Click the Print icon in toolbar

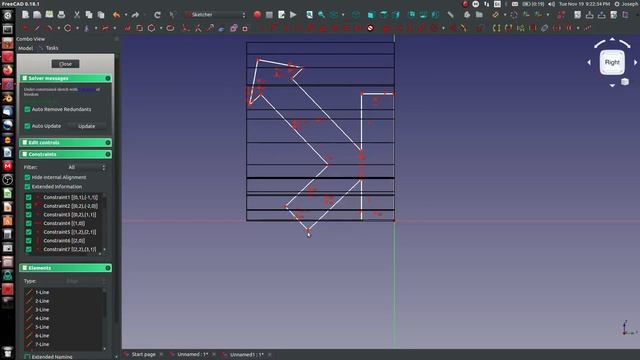tap(61, 15)
